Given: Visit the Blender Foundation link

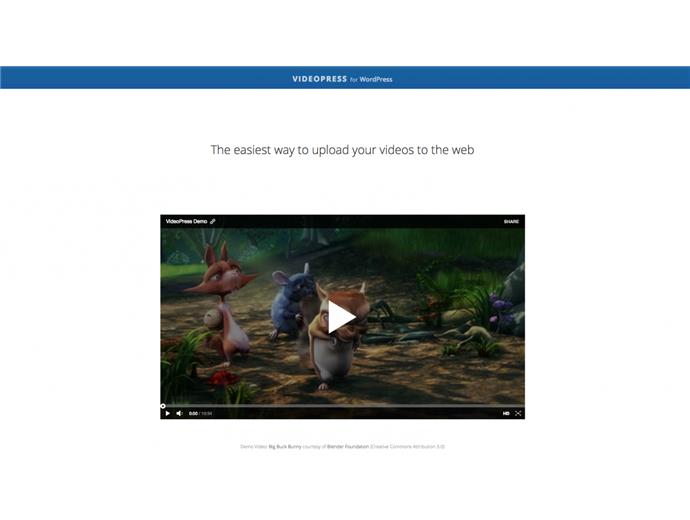Looking at the screenshot, I should coord(348,447).
